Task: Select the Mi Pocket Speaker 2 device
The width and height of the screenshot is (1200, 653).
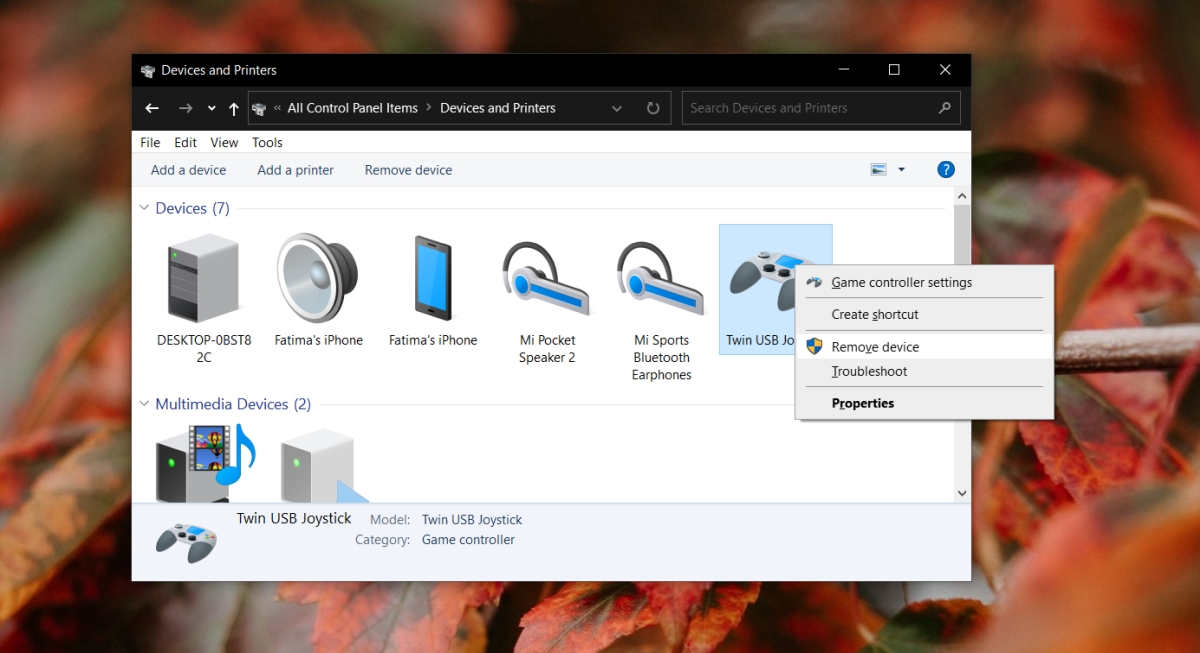Action: click(x=546, y=280)
